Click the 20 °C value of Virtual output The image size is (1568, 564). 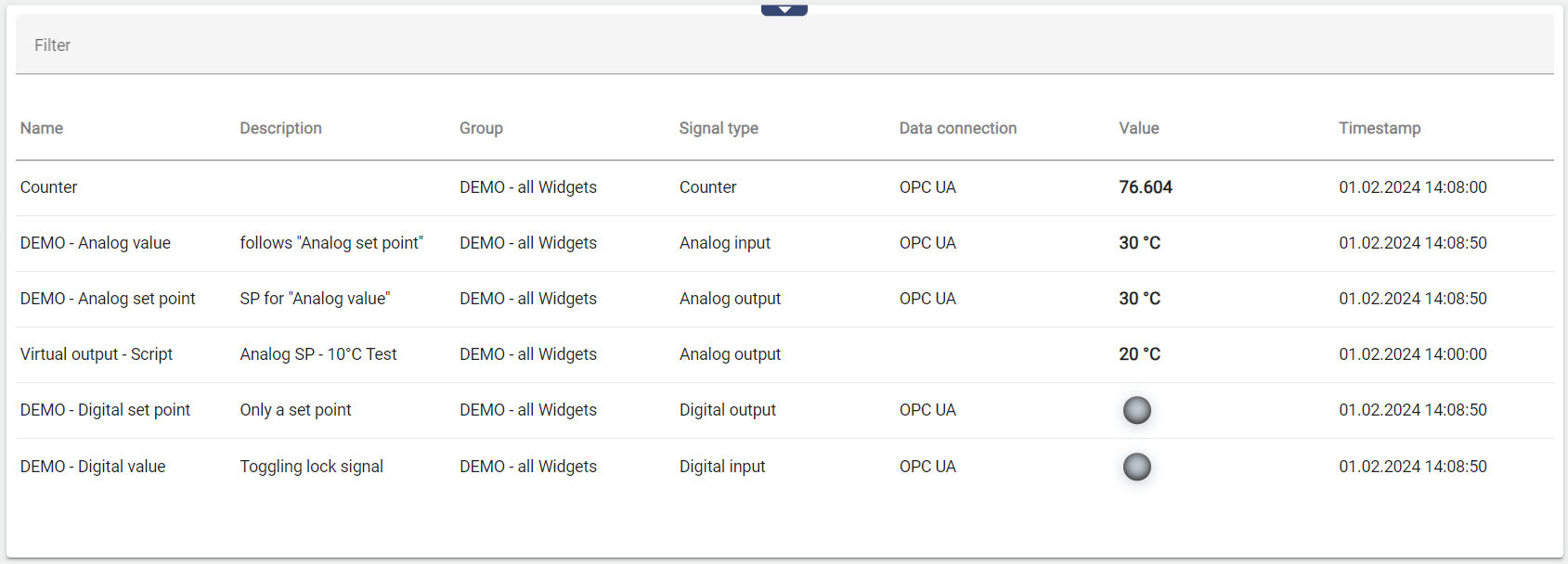point(1139,354)
